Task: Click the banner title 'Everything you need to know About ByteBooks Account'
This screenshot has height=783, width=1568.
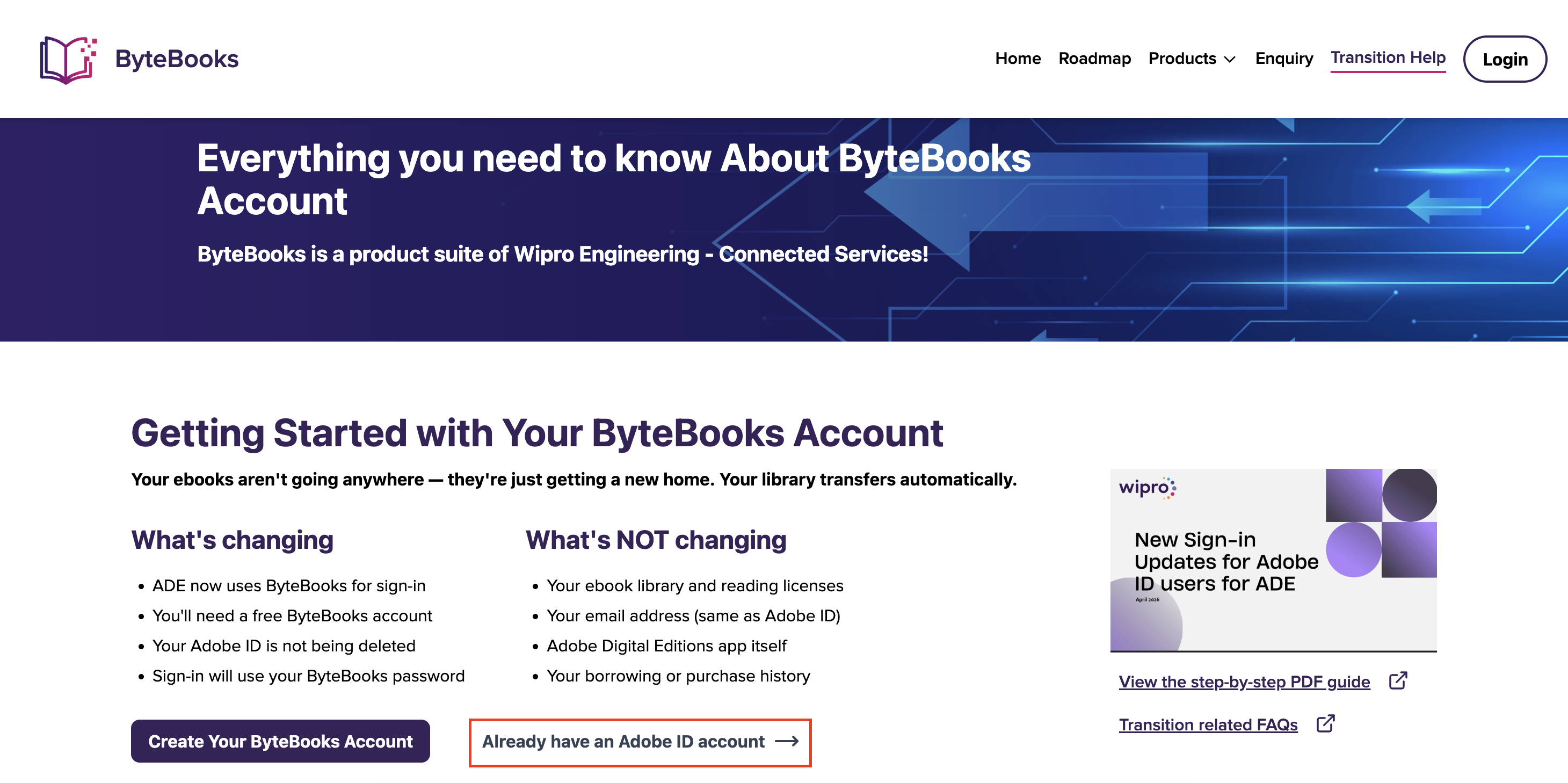Action: click(614, 179)
